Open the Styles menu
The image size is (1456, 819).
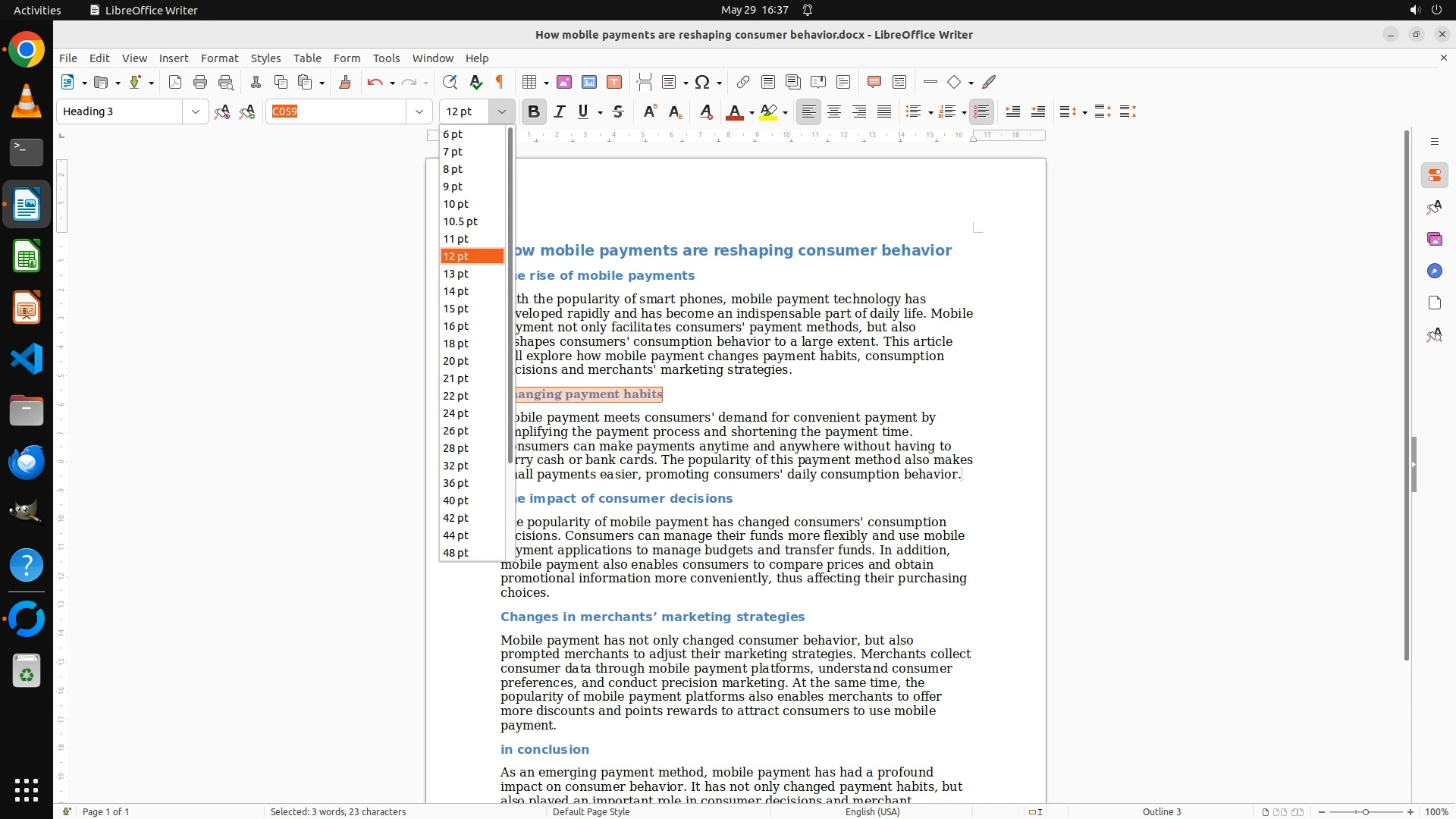[265, 58]
